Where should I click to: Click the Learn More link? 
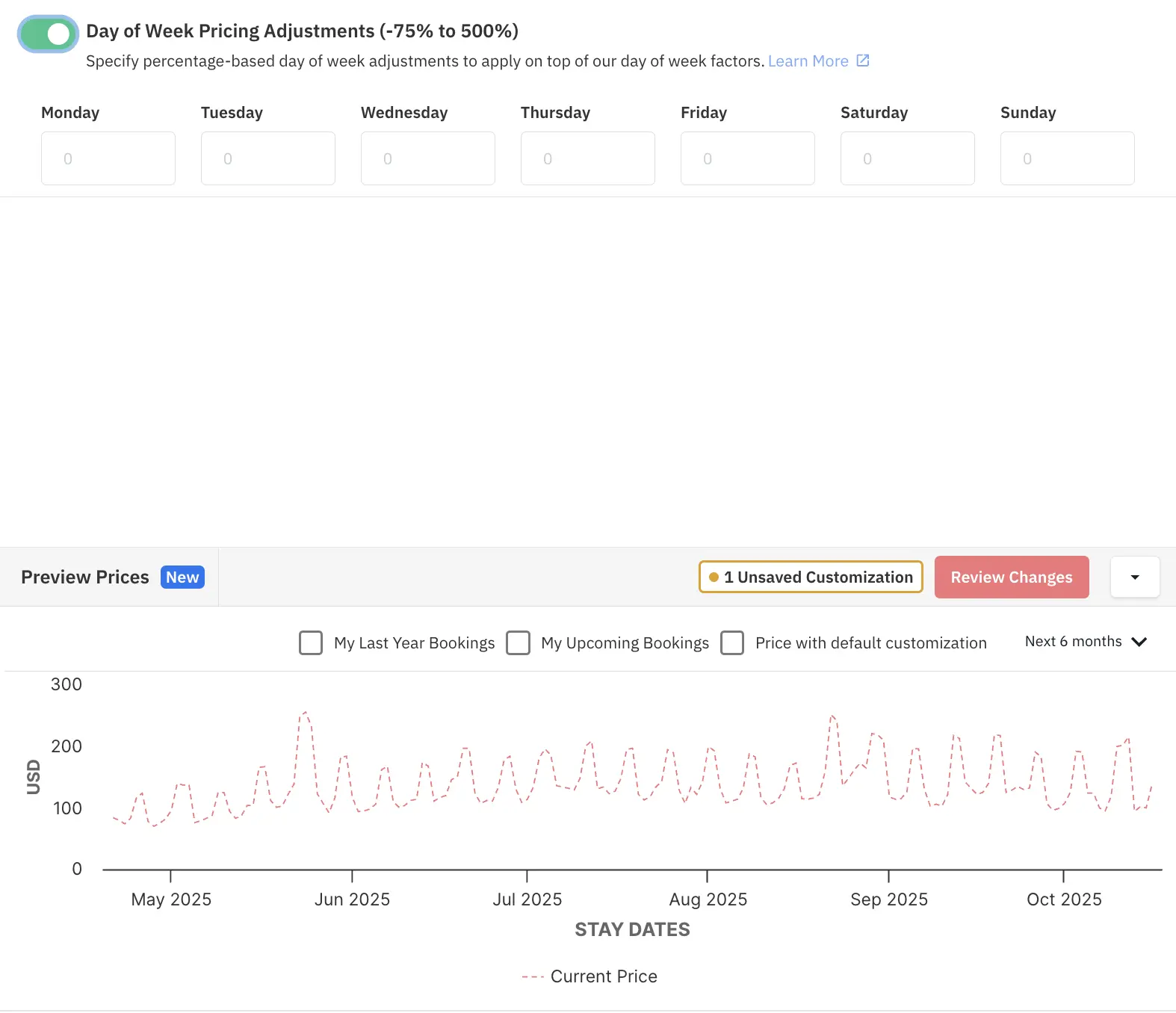coord(808,61)
